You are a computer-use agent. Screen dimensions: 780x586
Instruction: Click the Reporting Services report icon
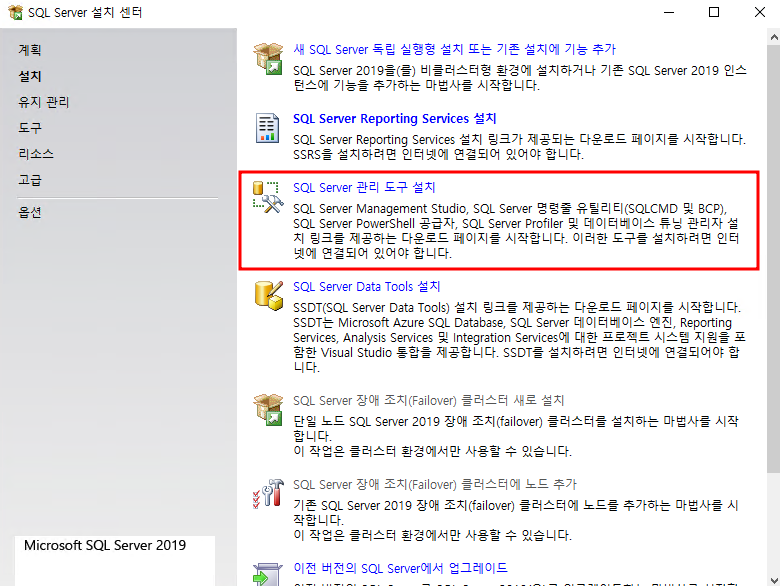pyautogui.click(x=268, y=127)
